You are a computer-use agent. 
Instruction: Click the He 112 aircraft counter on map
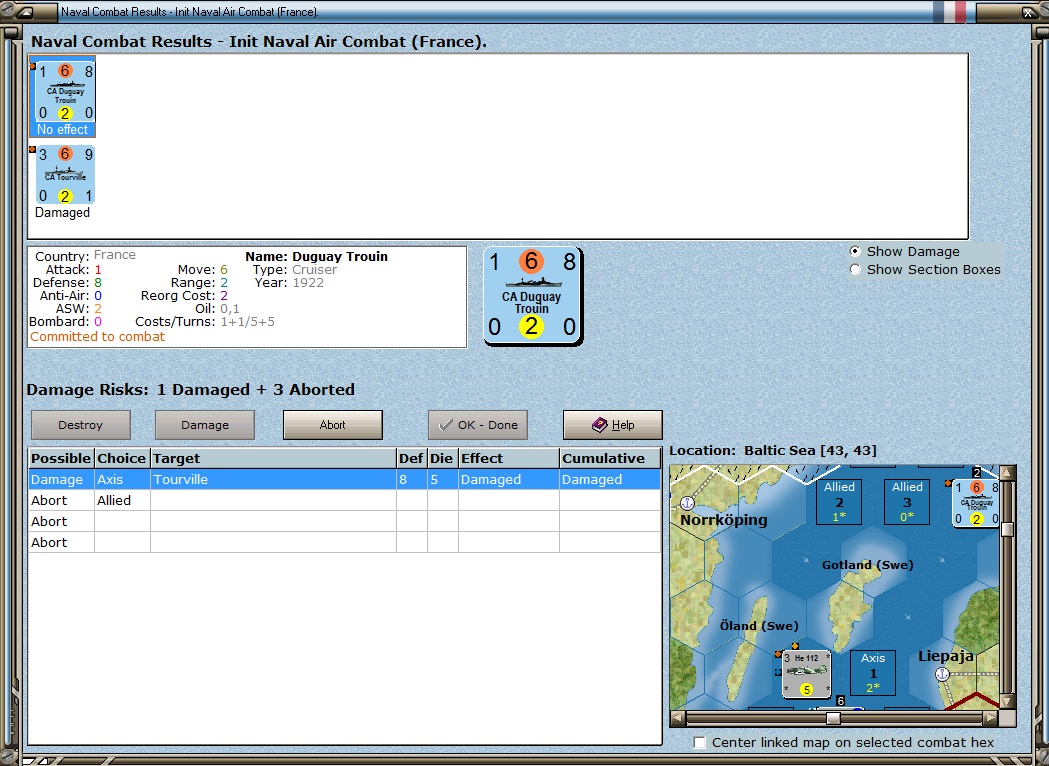(806, 673)
